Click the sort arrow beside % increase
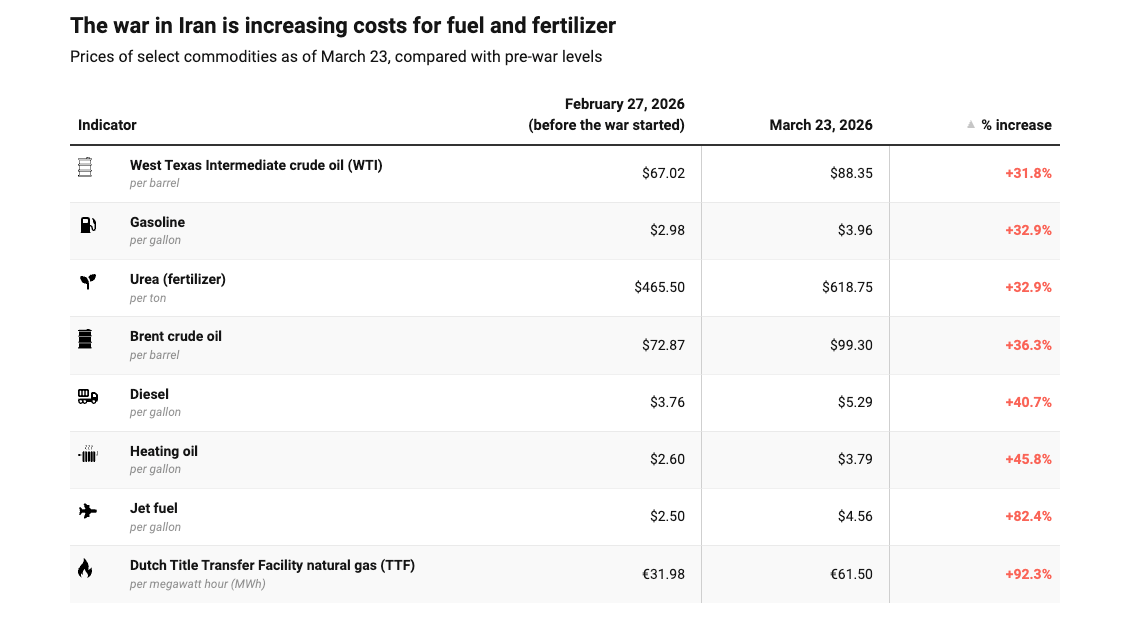The image size is (1132, 623). pyautogui.click(x=970, y=125)
